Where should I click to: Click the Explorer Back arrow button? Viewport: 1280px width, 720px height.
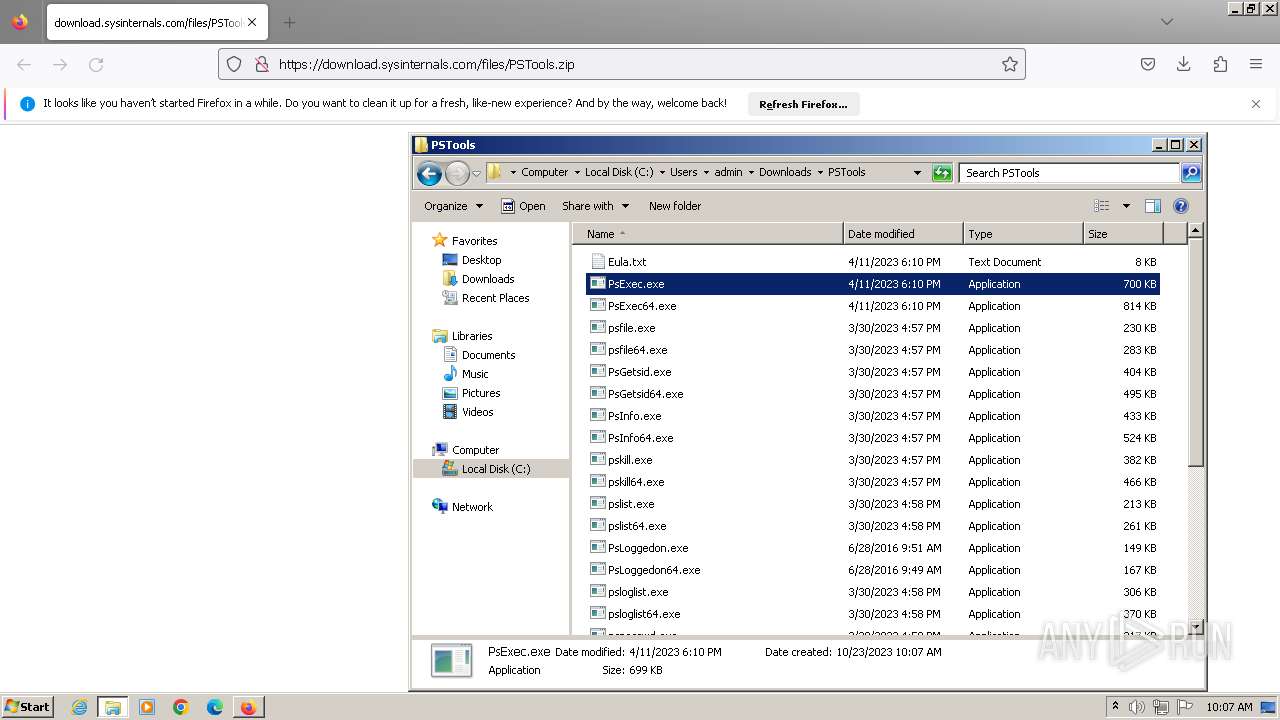coord(429,173)
